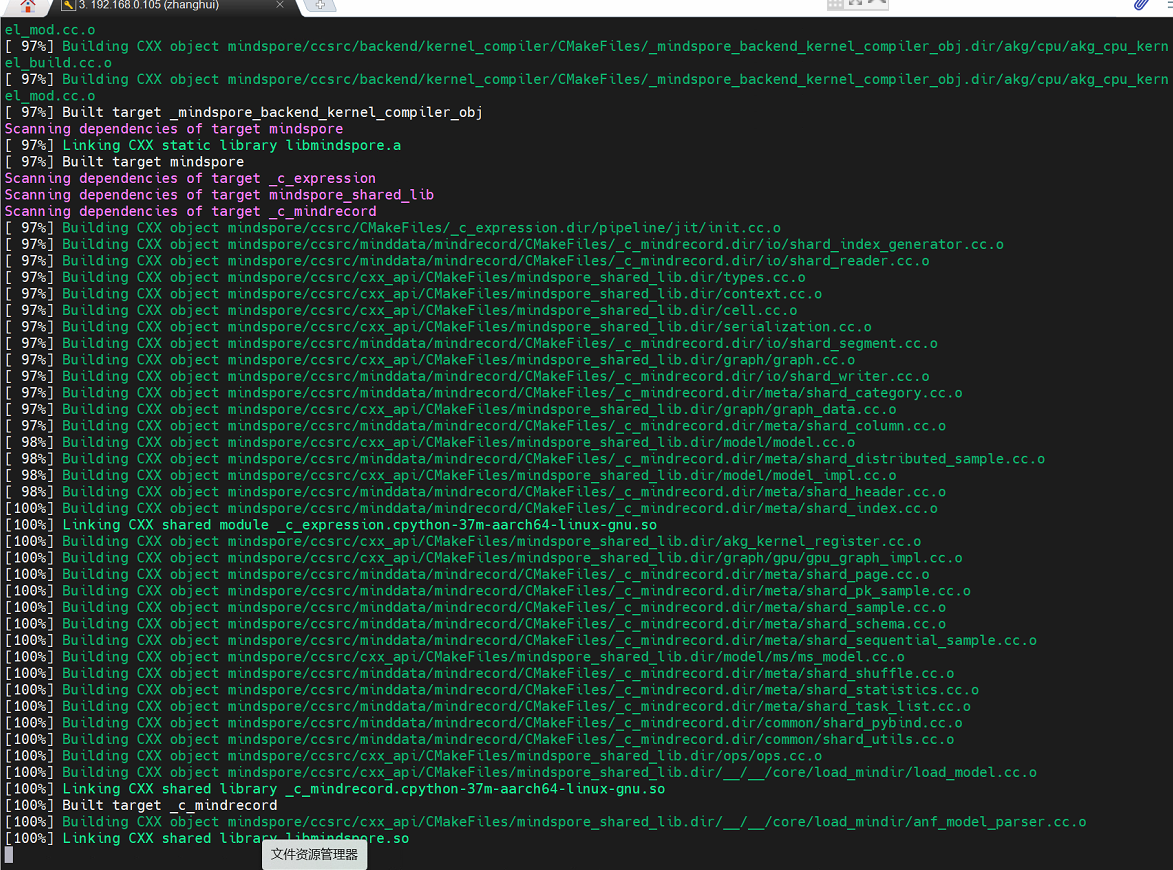This screenshot has width=1173, height=870.
Task: Click the line ending shard_pybind.cc.o
Action: click(x=483, y=721)
